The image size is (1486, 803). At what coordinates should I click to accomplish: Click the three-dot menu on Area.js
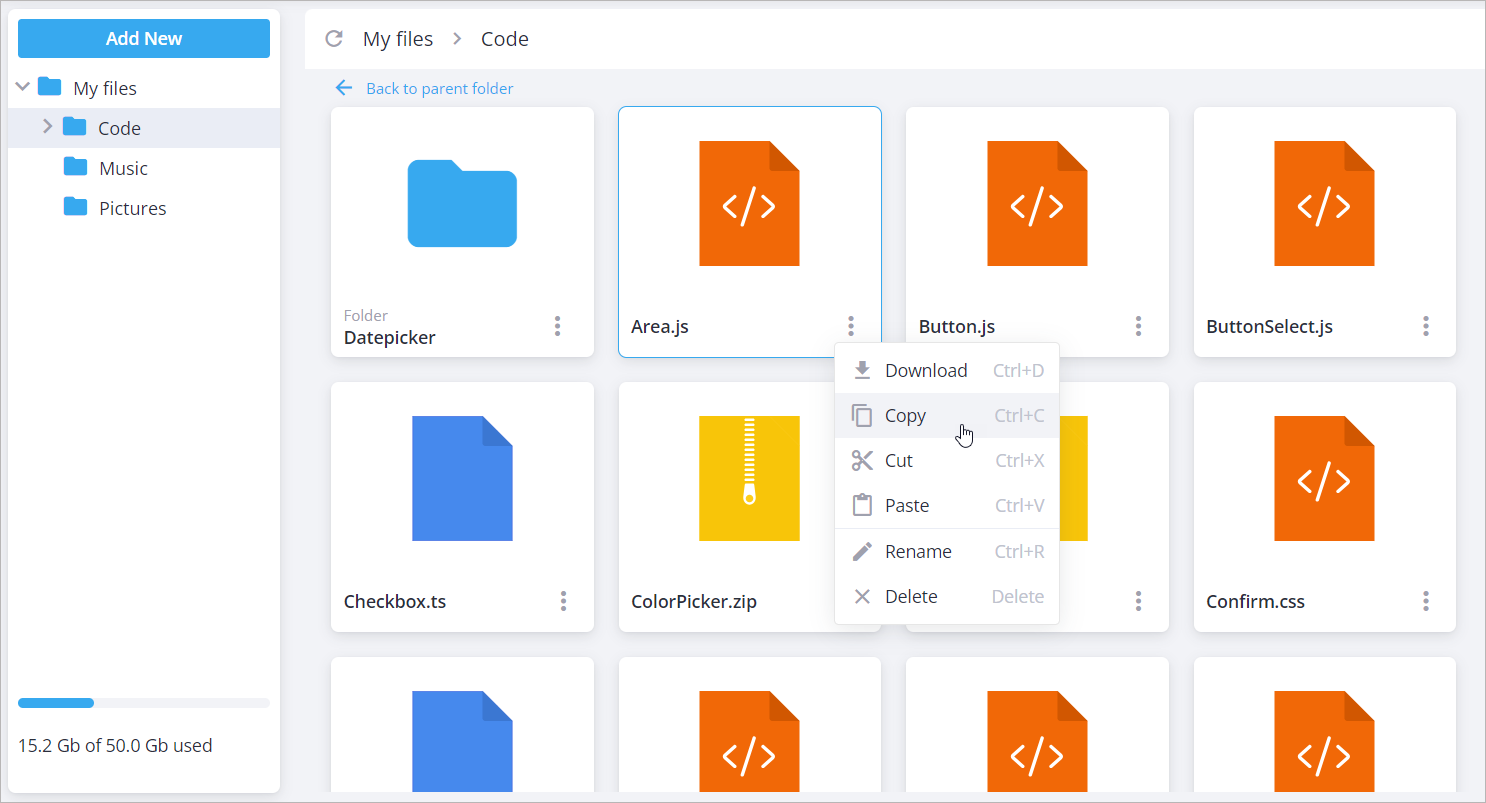click(851, 326)
